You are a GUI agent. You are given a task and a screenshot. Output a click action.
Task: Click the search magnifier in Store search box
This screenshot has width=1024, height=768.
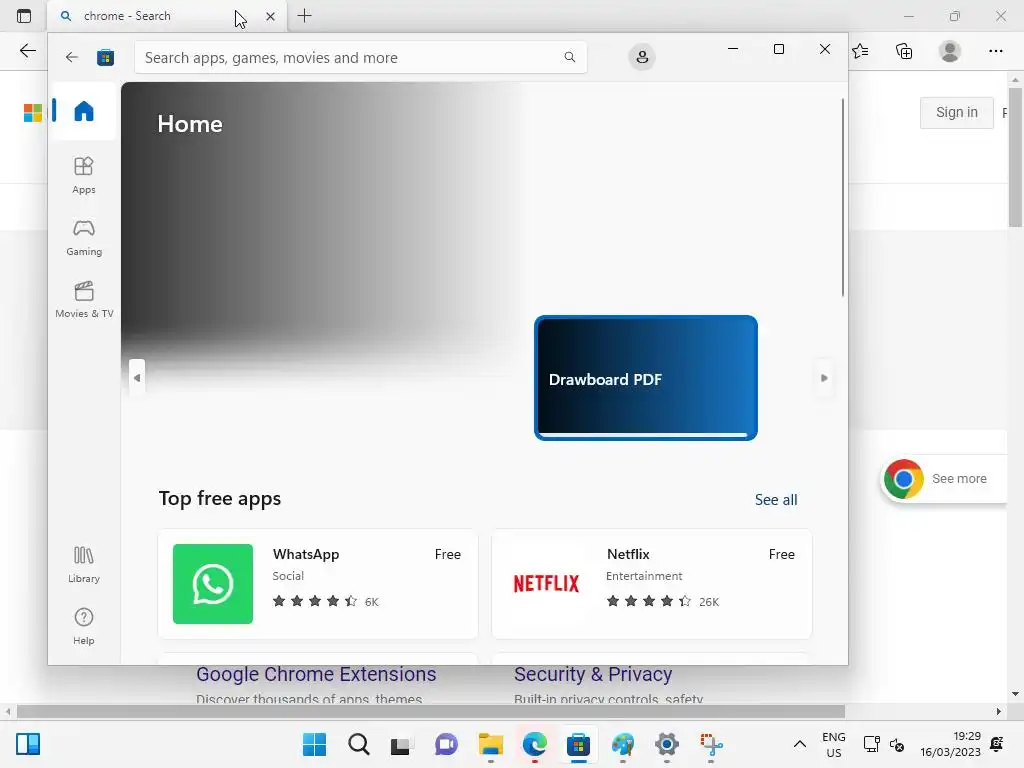click(x=569, y=57)
